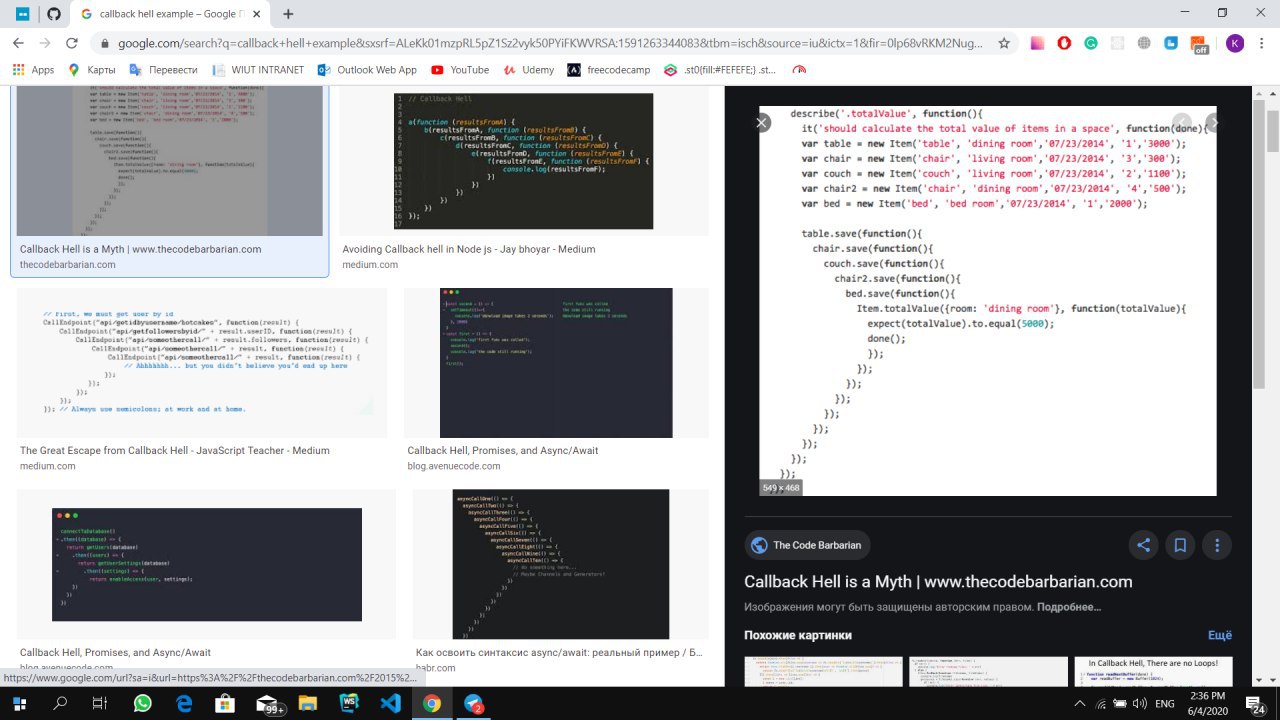Click Ещё to see more similar images

click(x=1220, y=635)
